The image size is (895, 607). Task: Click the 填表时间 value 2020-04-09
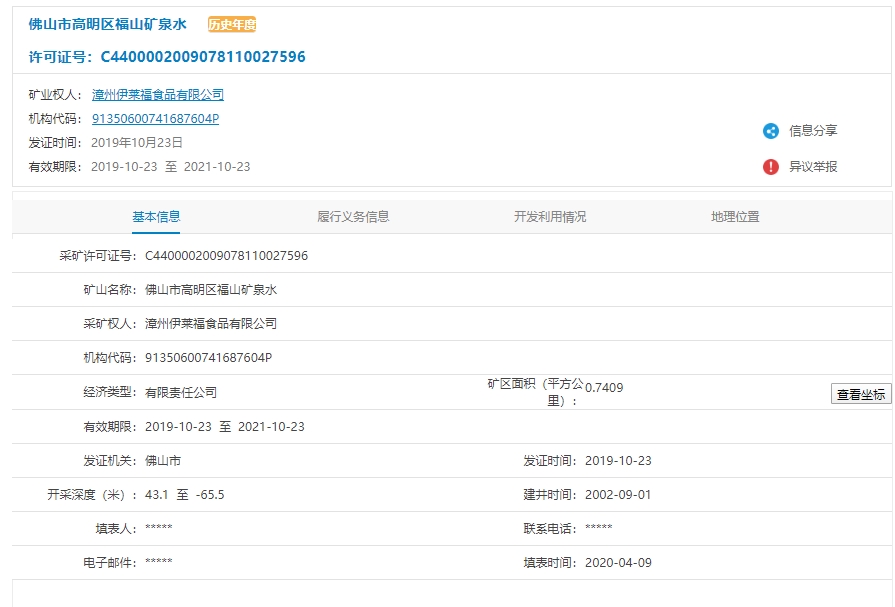[x=618, y=563]
